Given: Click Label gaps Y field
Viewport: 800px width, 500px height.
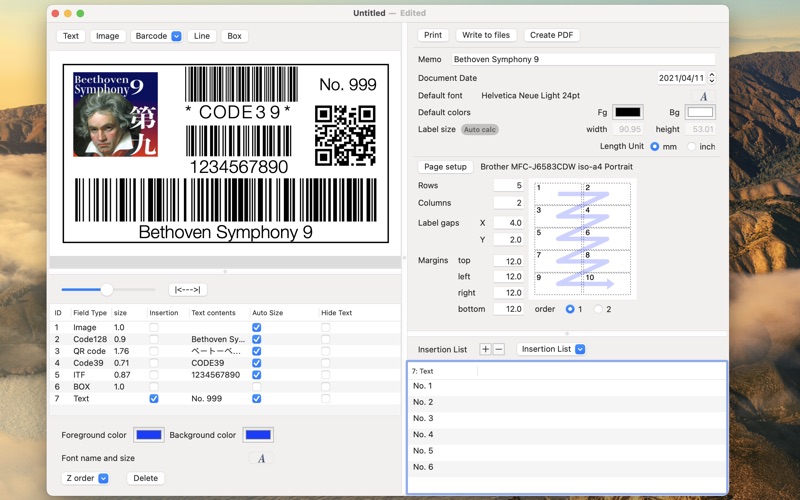Looking at the screenshot, I should pyautogui.click(x=509, y=239).
